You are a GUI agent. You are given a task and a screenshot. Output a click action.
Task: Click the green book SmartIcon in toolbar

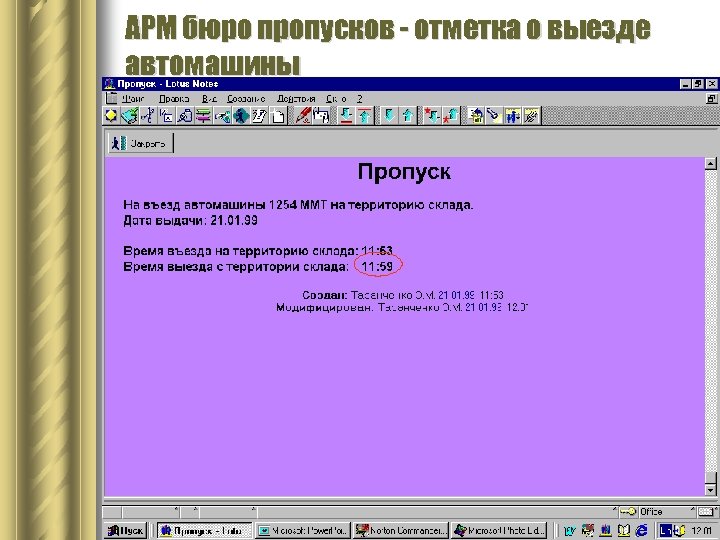[129, 116]
